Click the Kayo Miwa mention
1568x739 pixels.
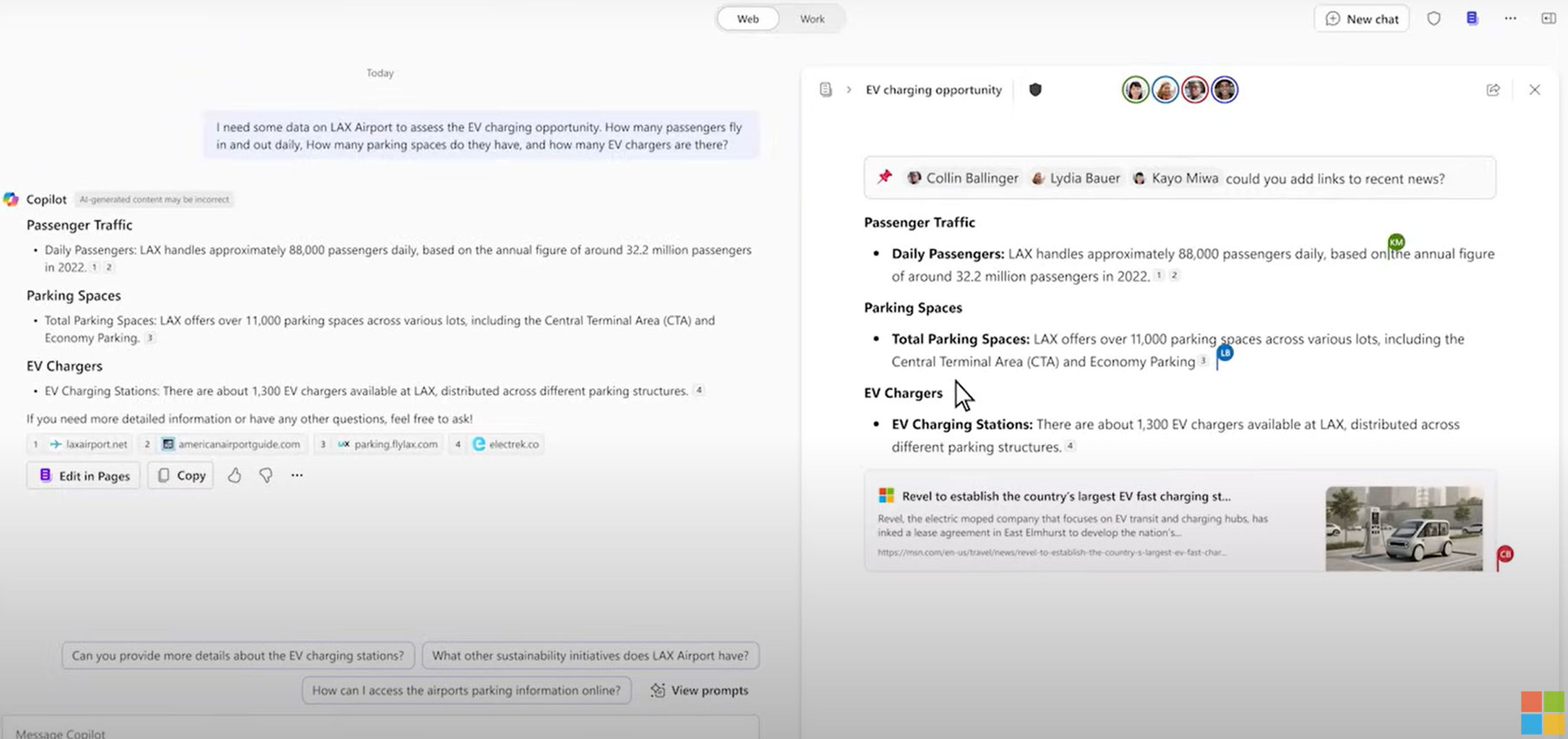[1176, 178]
